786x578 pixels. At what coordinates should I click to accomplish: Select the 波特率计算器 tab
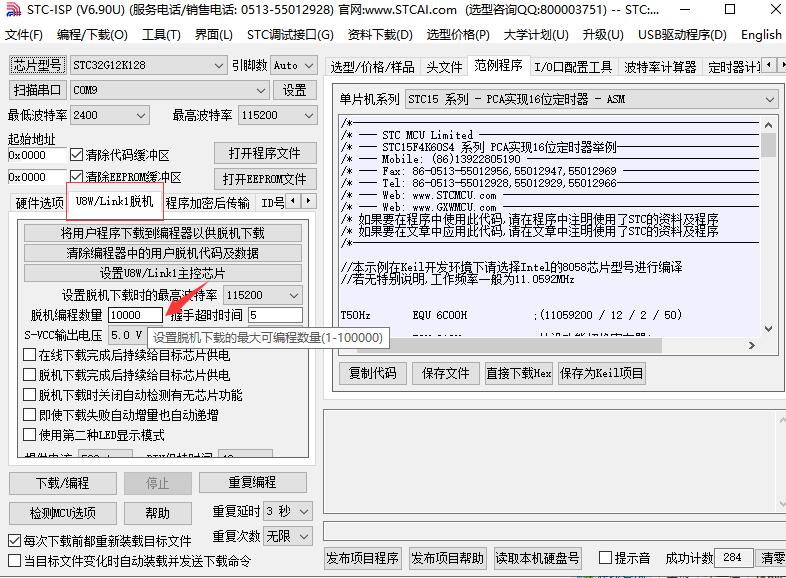[x=660, y=67]
